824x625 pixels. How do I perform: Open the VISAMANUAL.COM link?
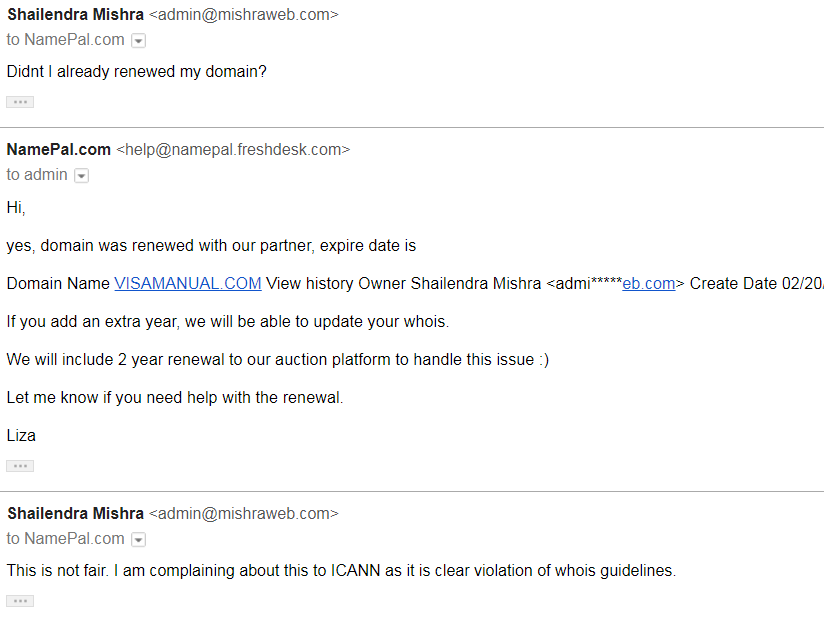pos(188,283)
